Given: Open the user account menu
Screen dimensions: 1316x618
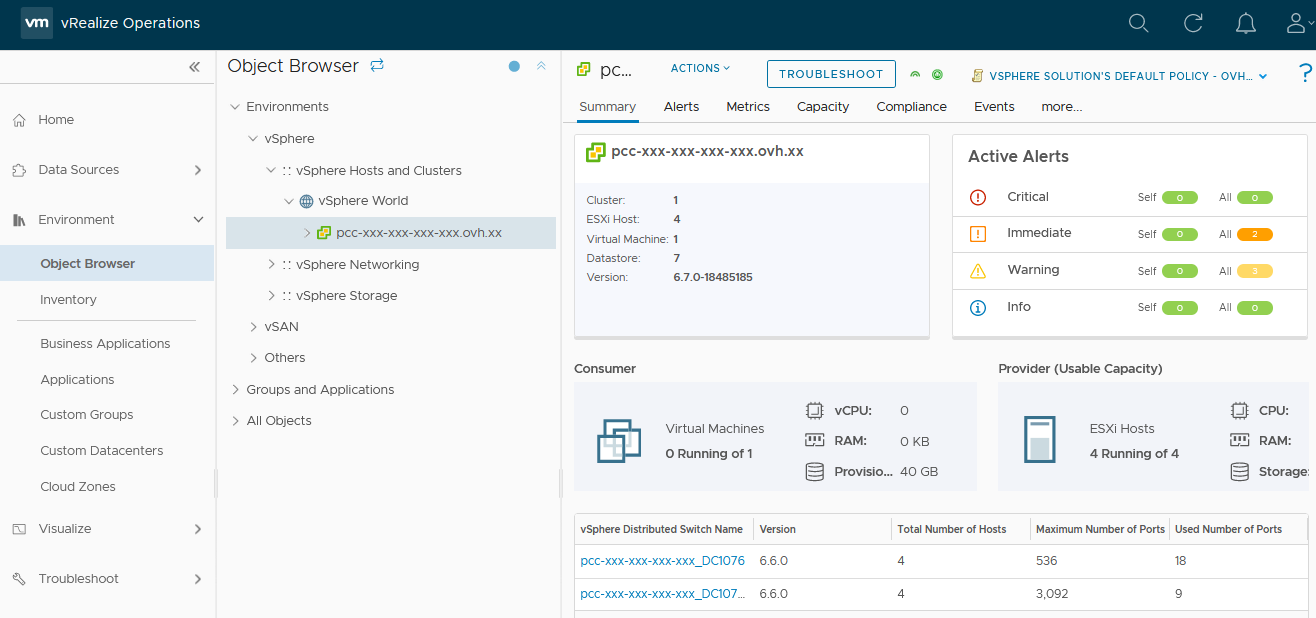Looking at the screenshot, I should click(1298, 23).
